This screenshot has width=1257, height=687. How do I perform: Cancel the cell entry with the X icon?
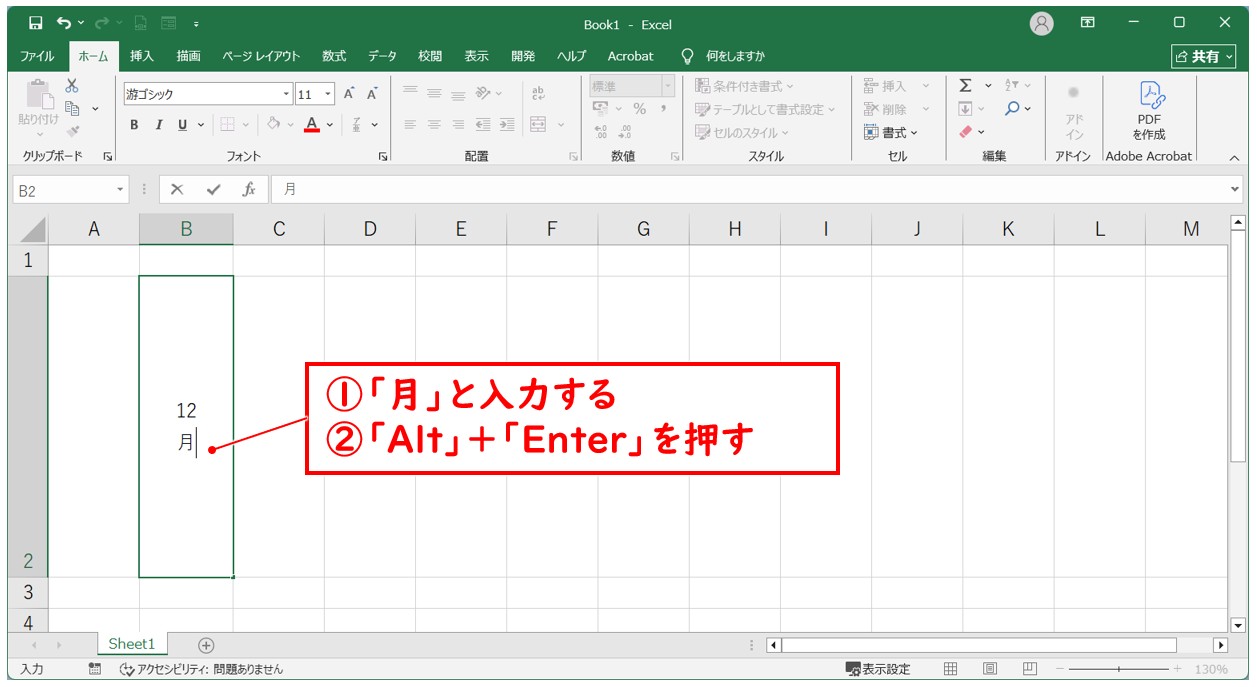click(x=177, y=190)
